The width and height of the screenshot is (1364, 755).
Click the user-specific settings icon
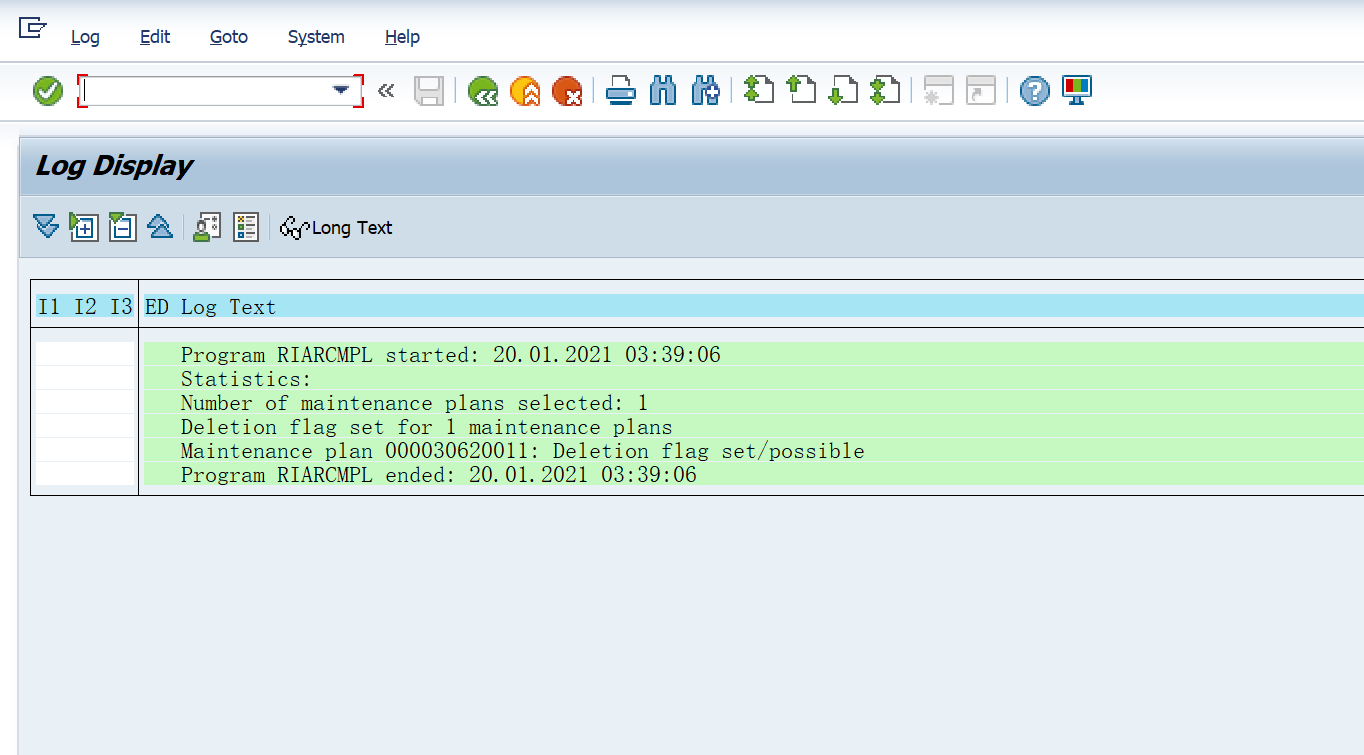point(207,227)
